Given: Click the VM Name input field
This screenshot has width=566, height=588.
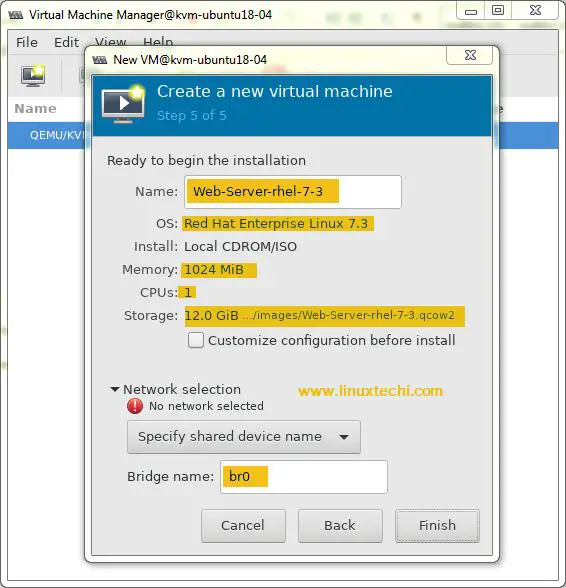Looking at the screenshot, I should pos(293,192).
